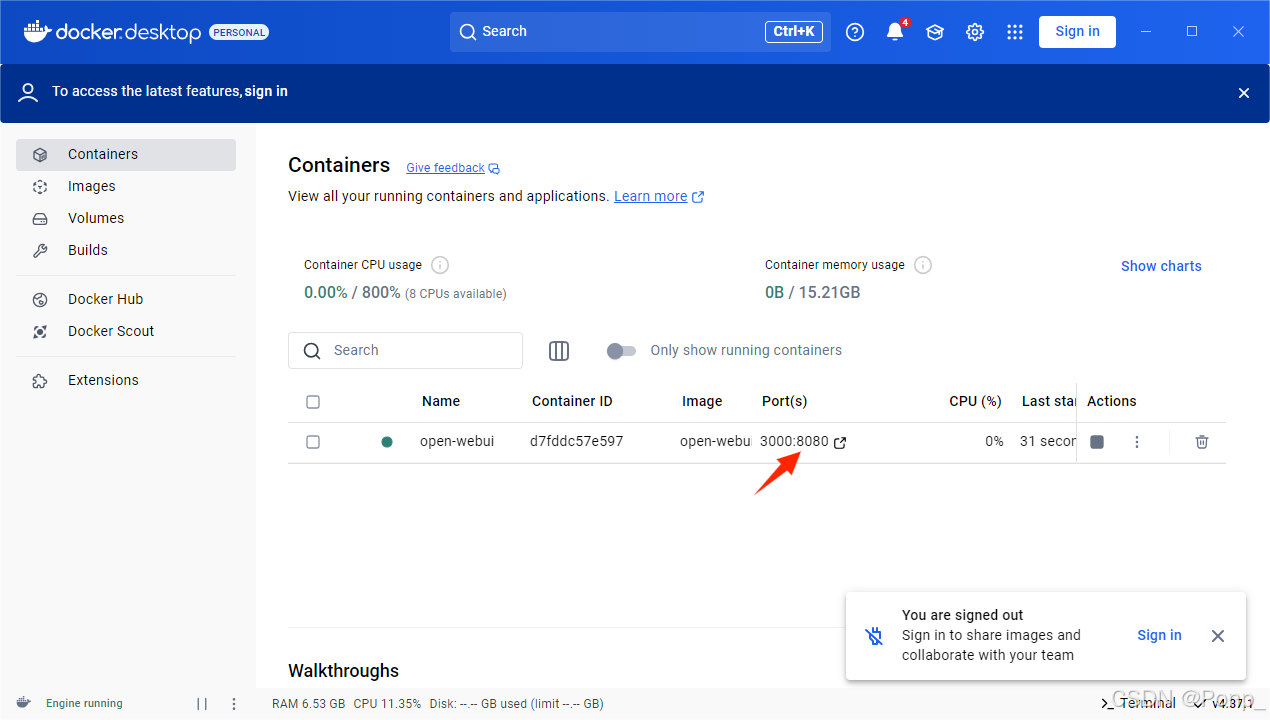Click the manage columns icon
This screenshot has width=1270, height=720.
pyautogui.click(x=559, y=351)
